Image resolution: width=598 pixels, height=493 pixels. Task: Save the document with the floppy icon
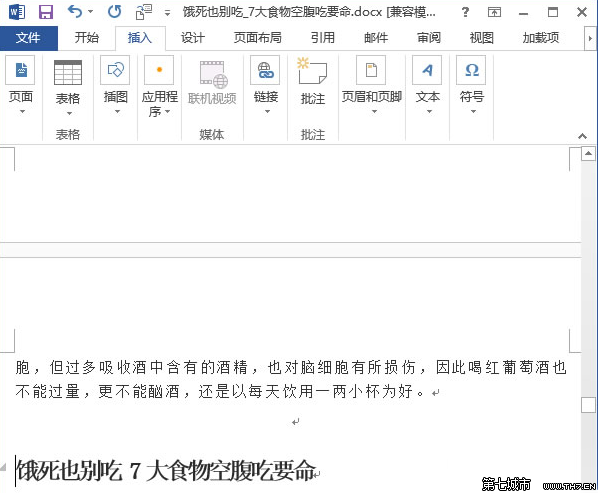(x=46, y=12)
